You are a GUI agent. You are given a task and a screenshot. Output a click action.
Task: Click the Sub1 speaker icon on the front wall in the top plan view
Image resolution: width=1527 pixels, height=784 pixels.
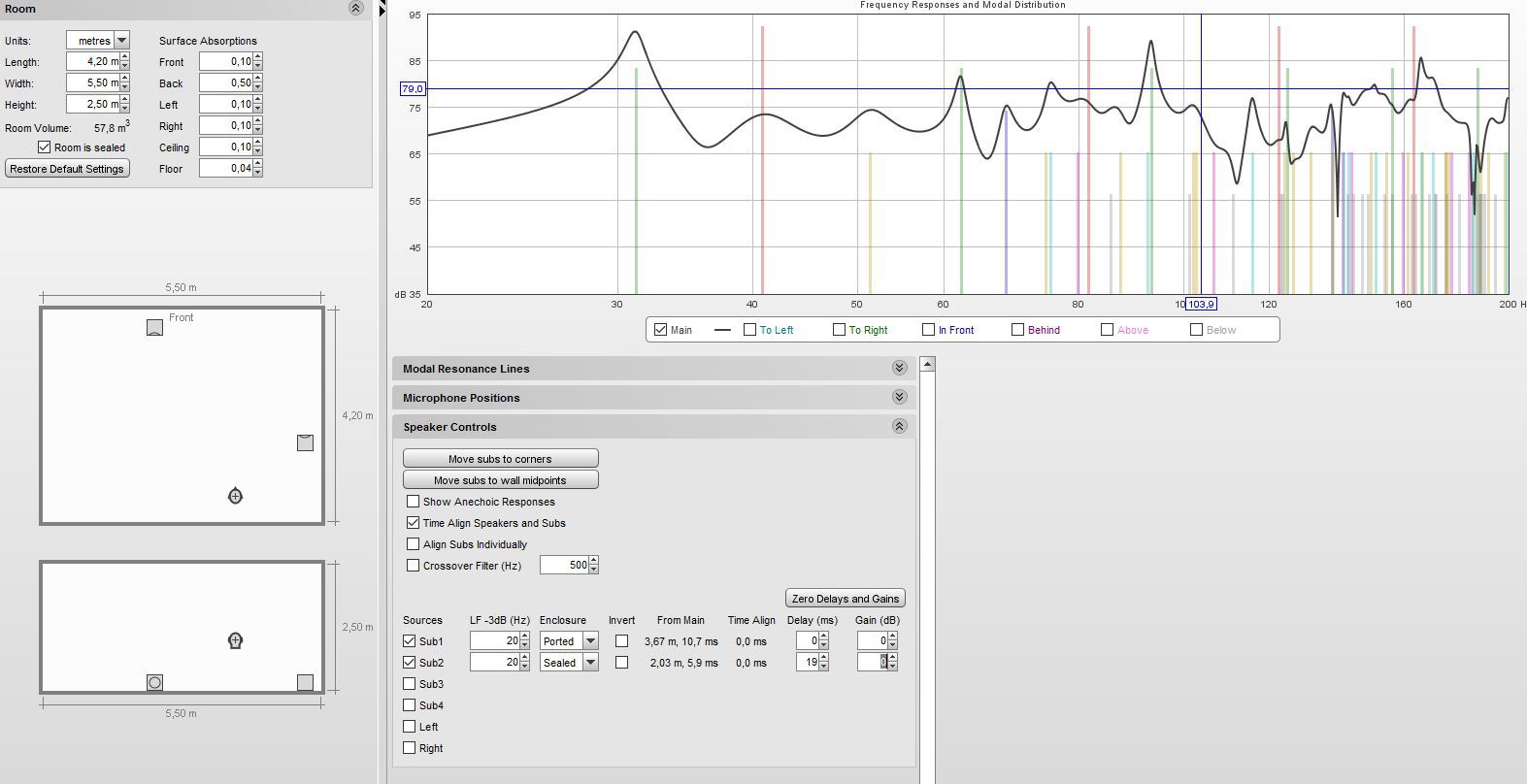[x=154, y=328]
